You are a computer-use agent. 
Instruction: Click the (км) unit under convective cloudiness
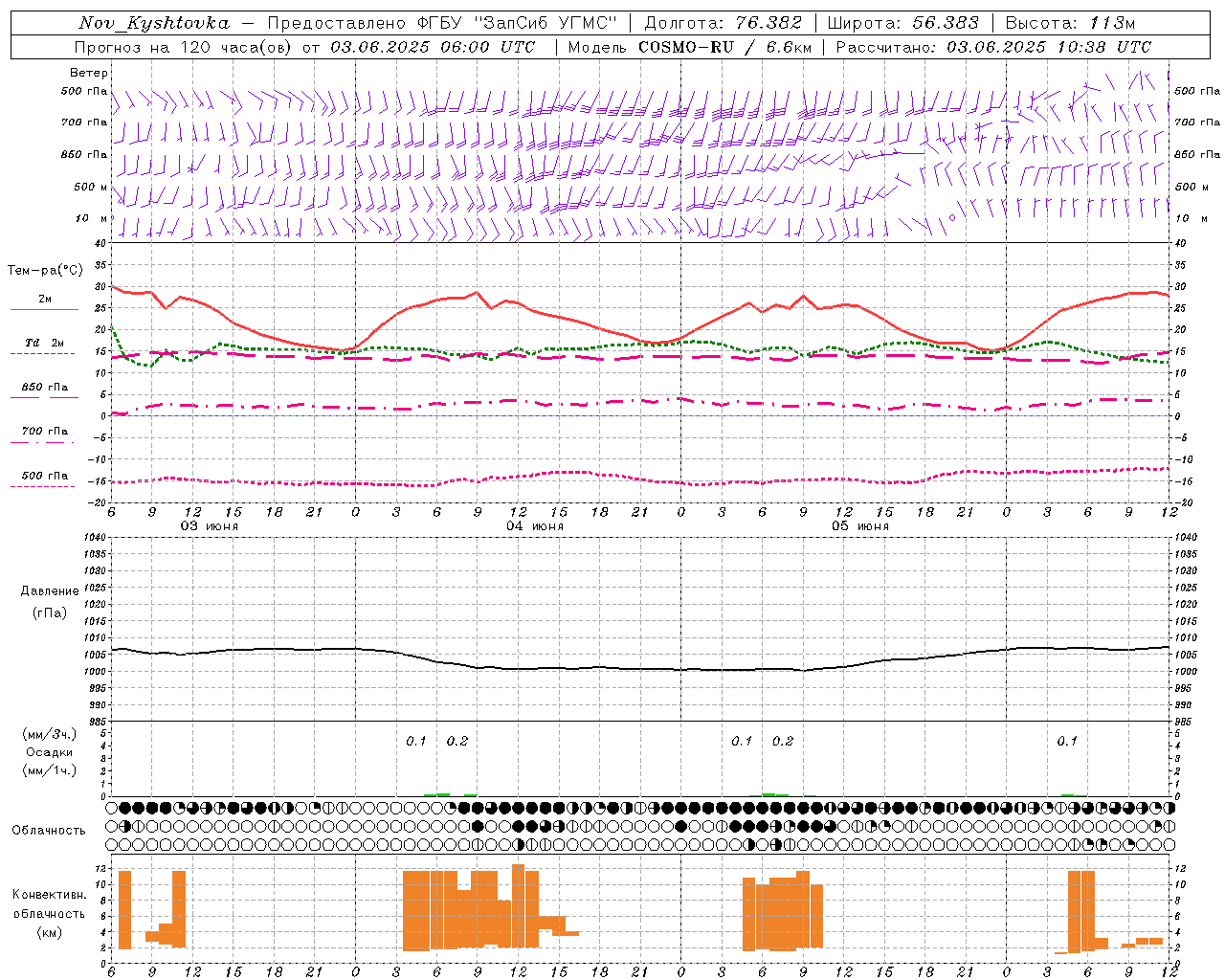(x=49, y=932)
